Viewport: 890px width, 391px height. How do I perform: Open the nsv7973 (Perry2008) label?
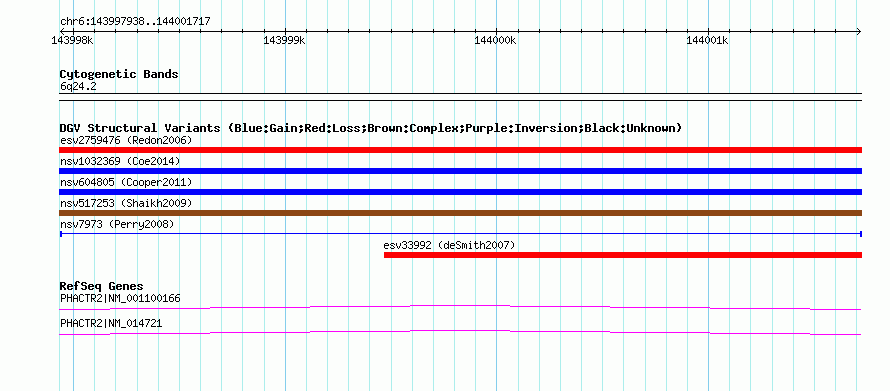tap(117, 224)
